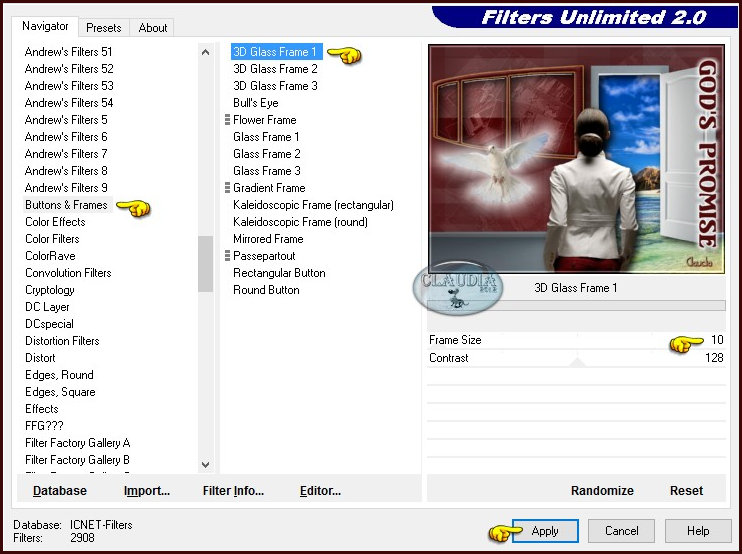This screenshot has height=554, width=742.
Task: Cancel the Filters Unlimited dialog
Action: tap(621, 531)
